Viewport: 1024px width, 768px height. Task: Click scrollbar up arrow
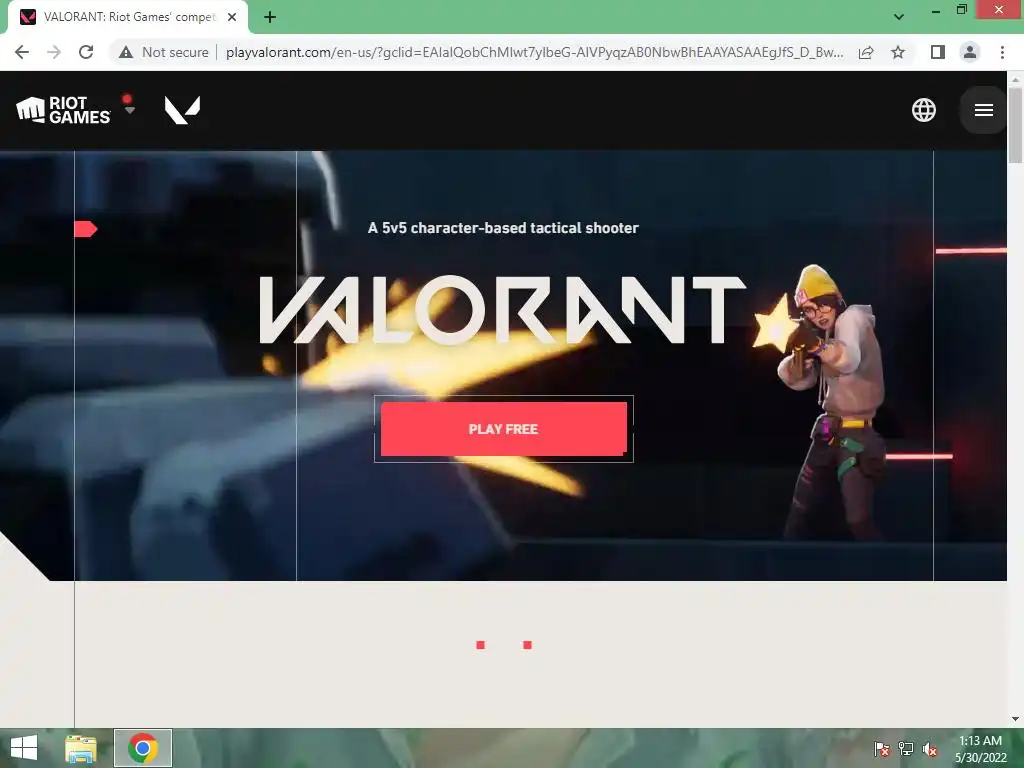pyautogui.click(x=1015, y=80)
